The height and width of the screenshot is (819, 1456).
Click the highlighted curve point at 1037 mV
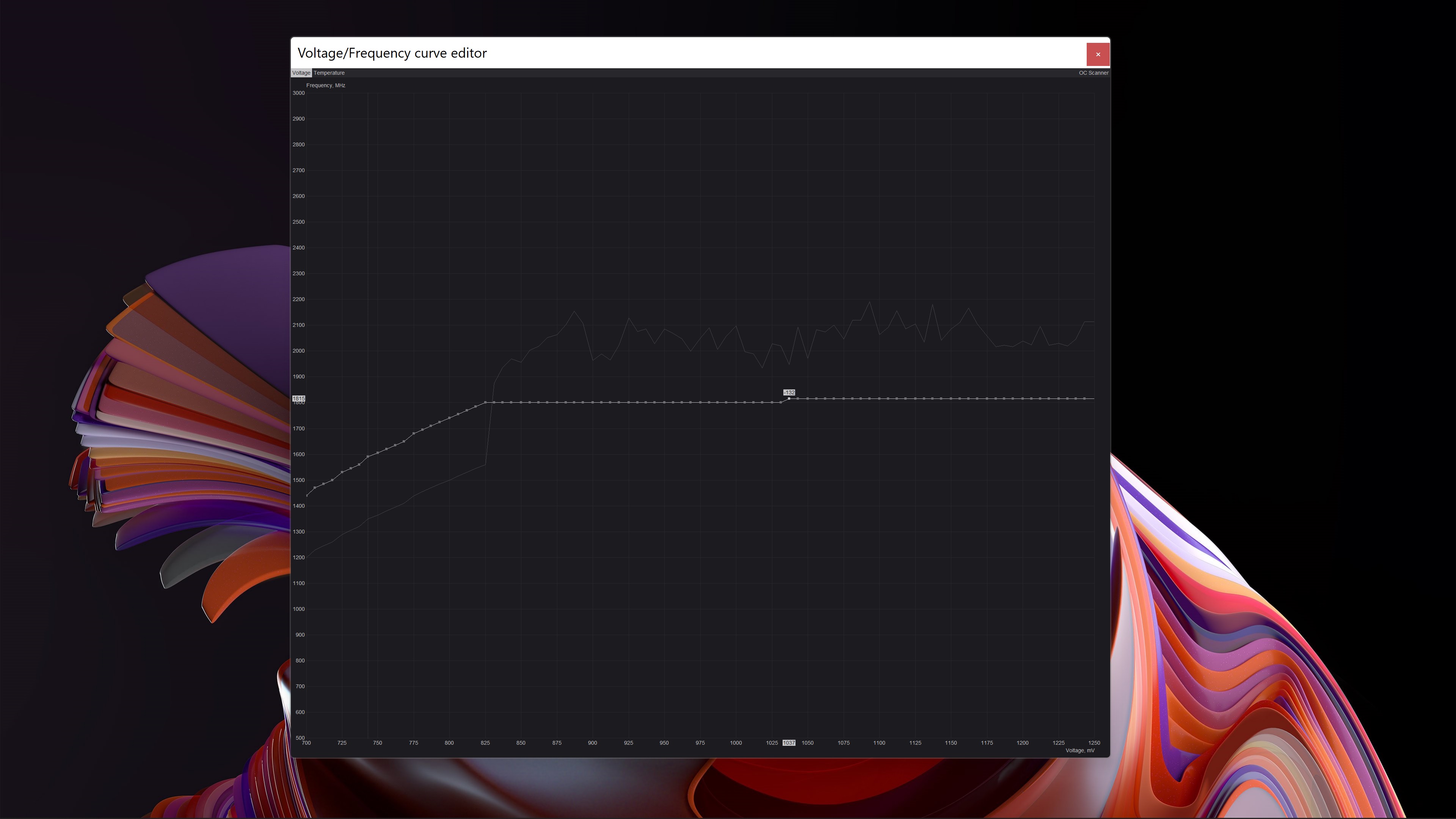(x=789, y=399)
